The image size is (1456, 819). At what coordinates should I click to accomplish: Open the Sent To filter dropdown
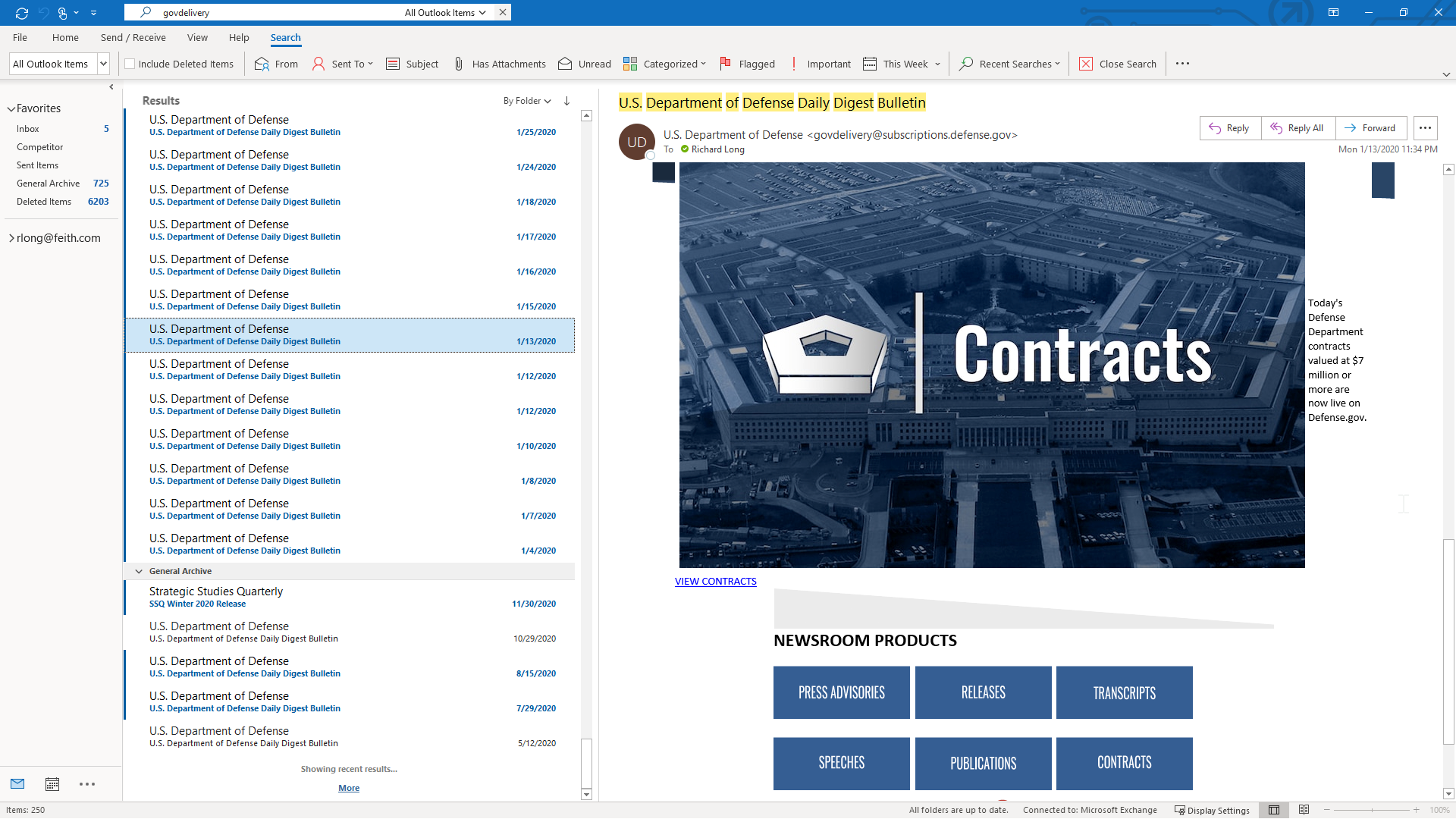[x=343, y=64]
